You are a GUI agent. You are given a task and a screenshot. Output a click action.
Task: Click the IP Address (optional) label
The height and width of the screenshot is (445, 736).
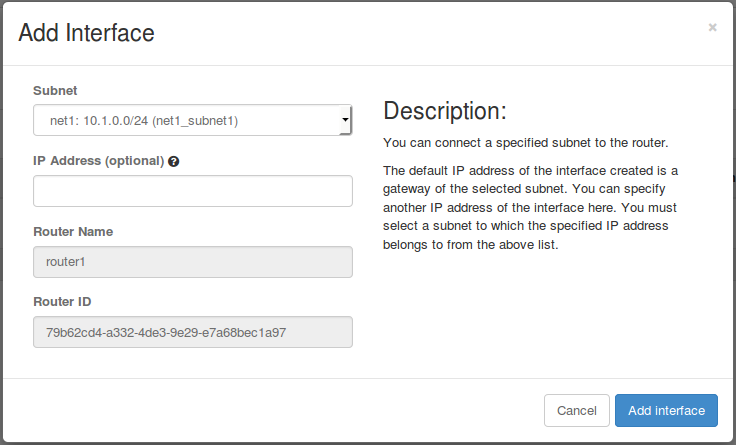pyautogui.click(x=98, y=161)
